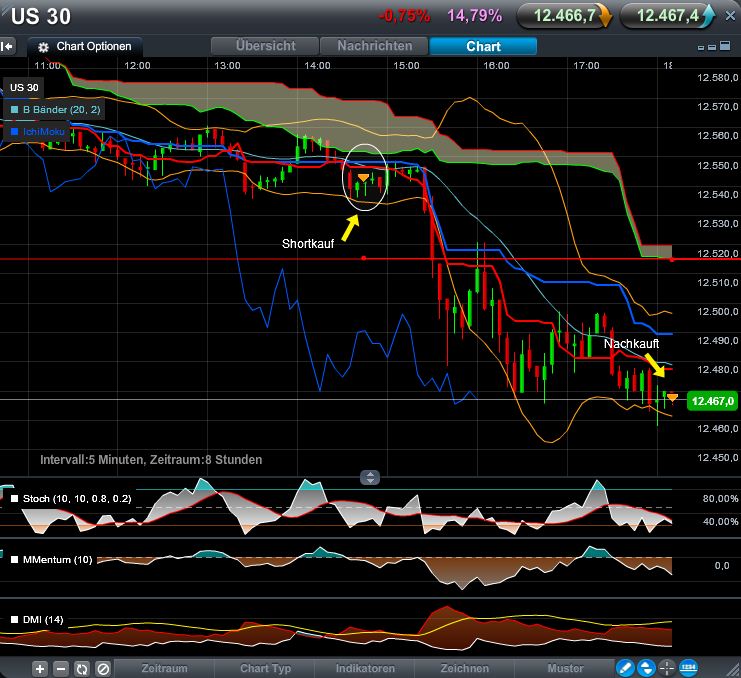The height and width of the screenshot is (678, 741).
Task: Open IchiMoku indicator label
Action: coord(43,131)
